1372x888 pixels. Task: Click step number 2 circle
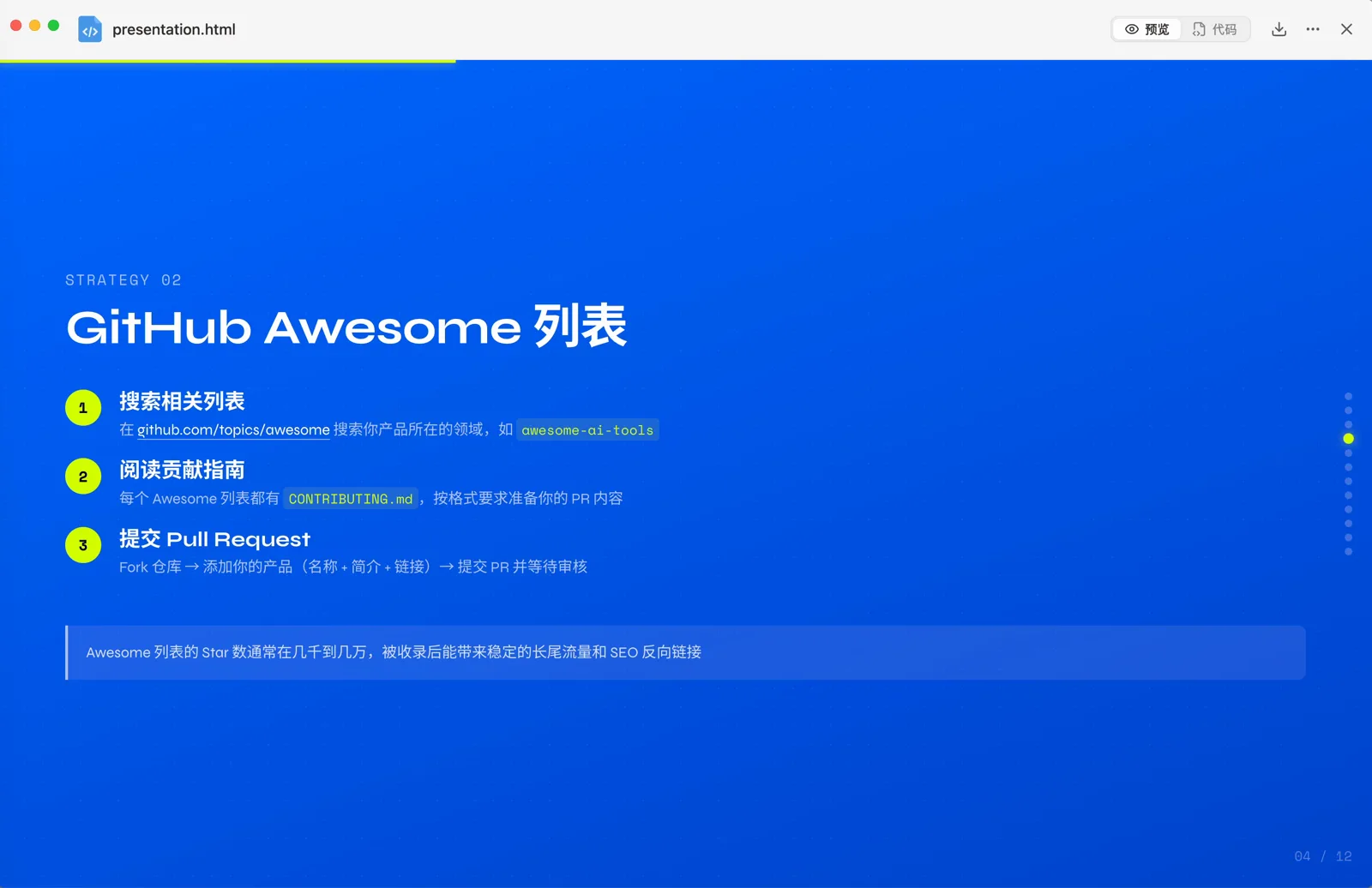pos(83,477)
